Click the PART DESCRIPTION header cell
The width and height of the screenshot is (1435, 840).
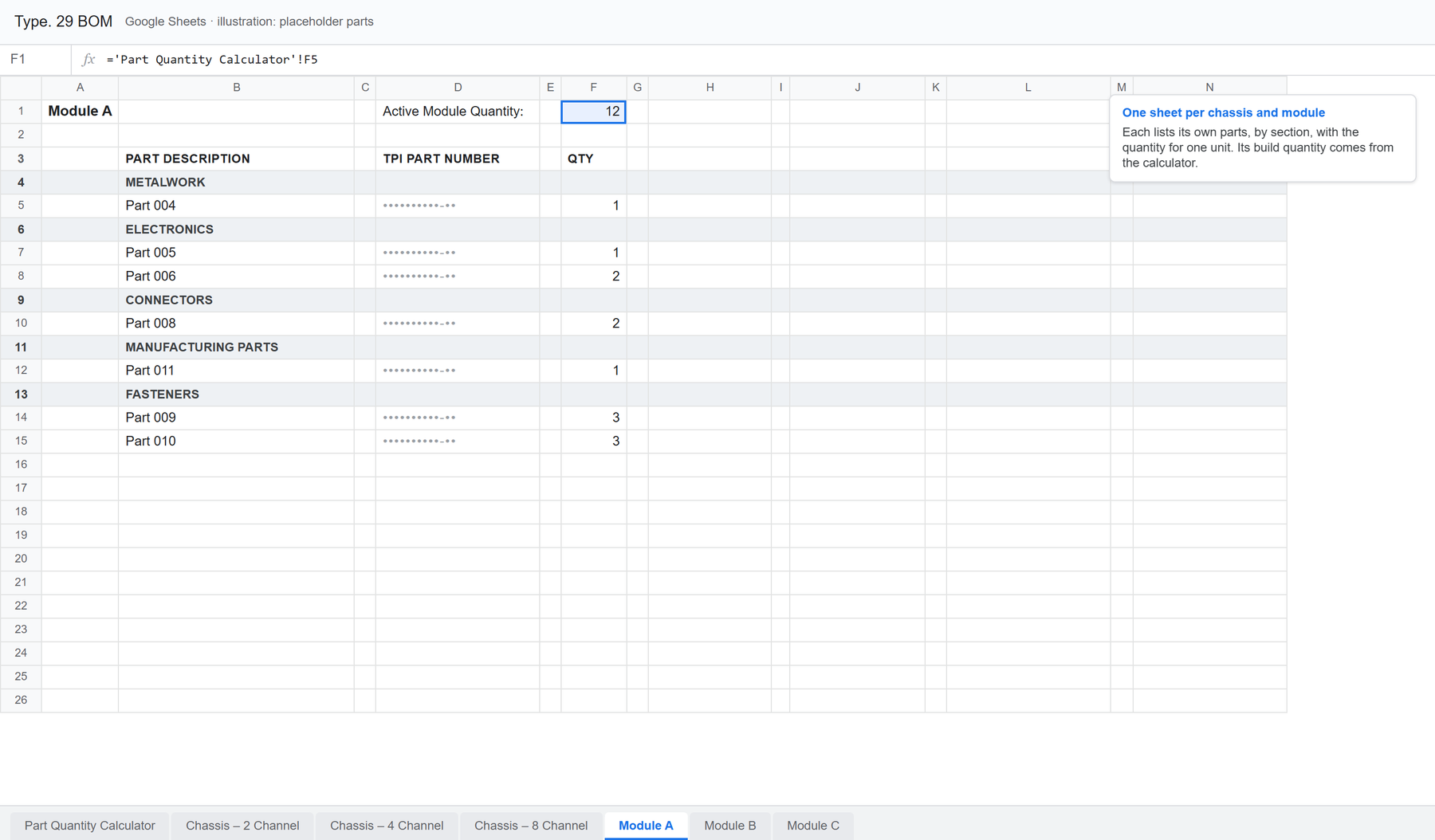pyautogui.click(x=236, y=159)
